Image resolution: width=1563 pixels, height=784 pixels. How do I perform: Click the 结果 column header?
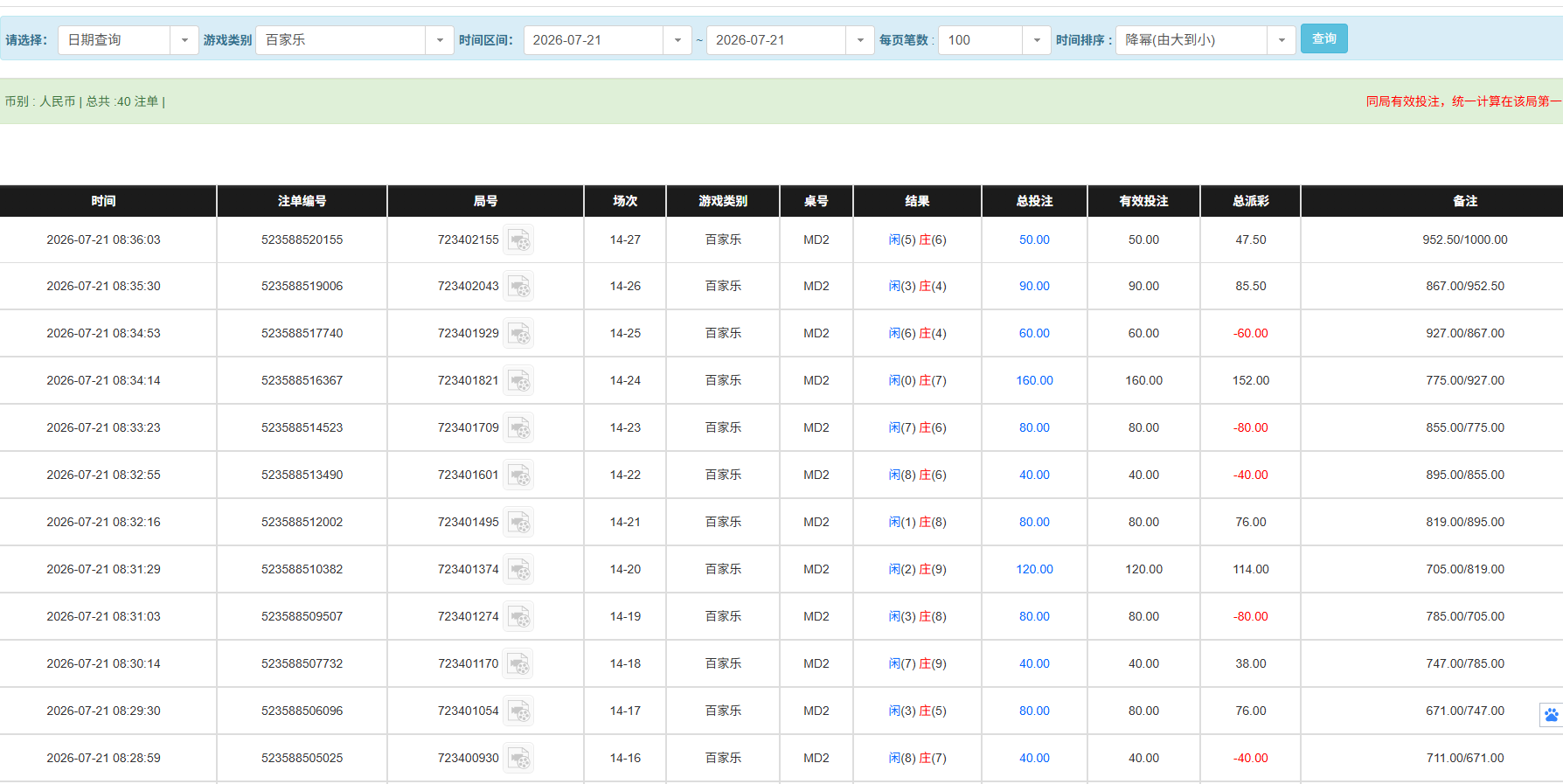[917, 201]
